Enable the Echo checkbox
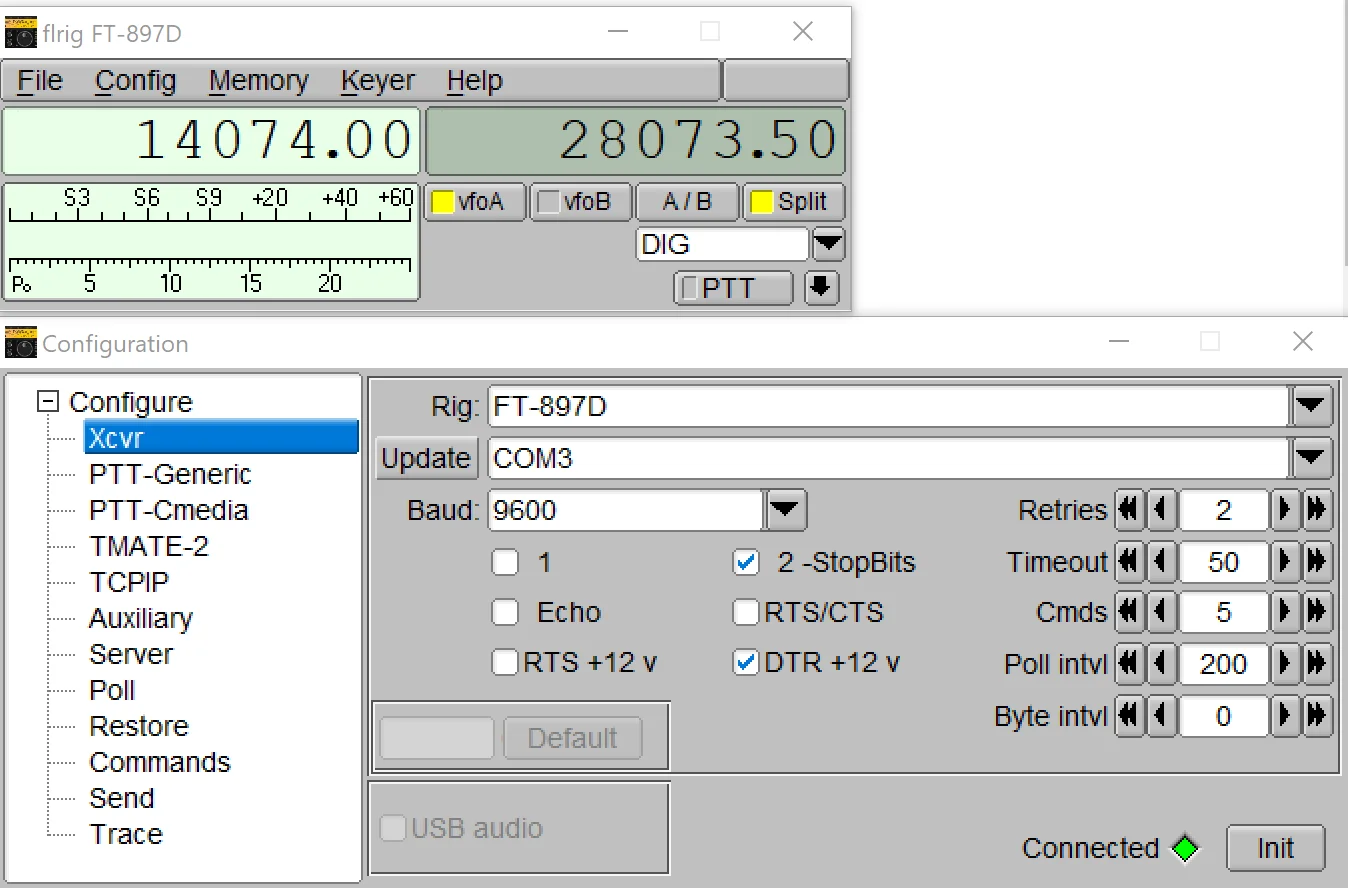Screen dimensions: 1348x888 click(505, 612)
